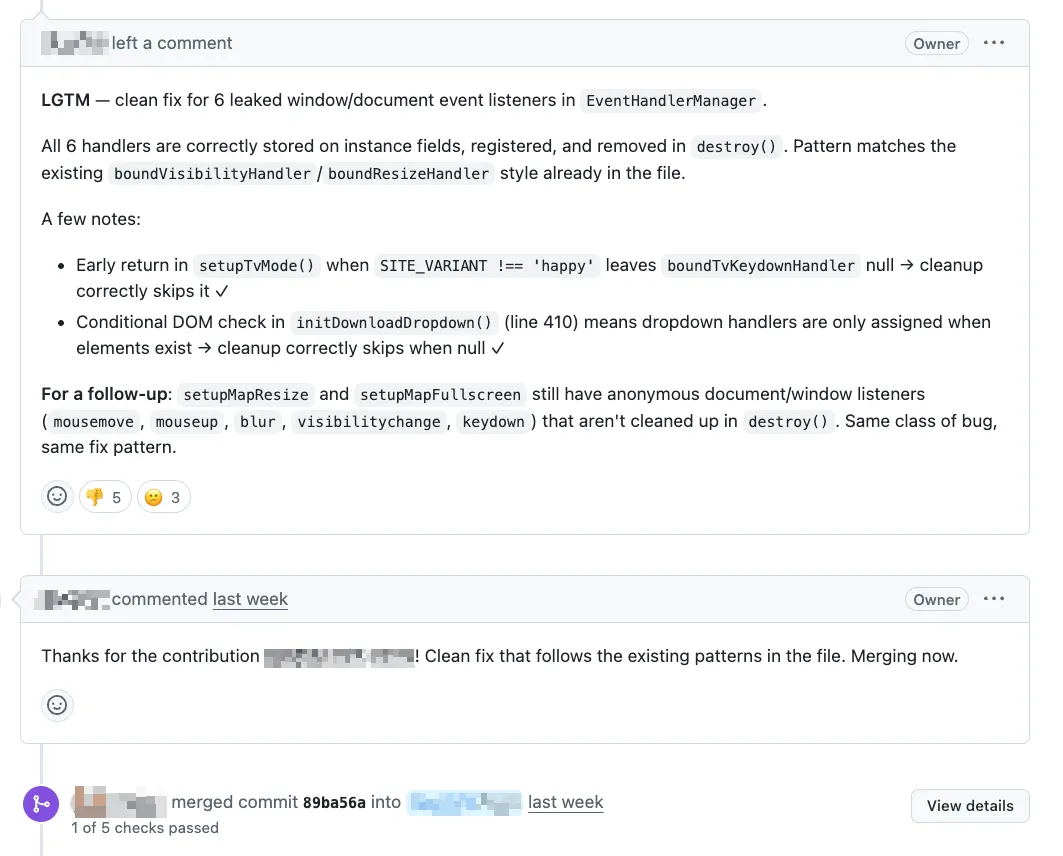The width and height of the screenshot is (1063, 856).
Task: Click the Owner badge on first comment
Action: pyautogui.click(x=936, y=43)
